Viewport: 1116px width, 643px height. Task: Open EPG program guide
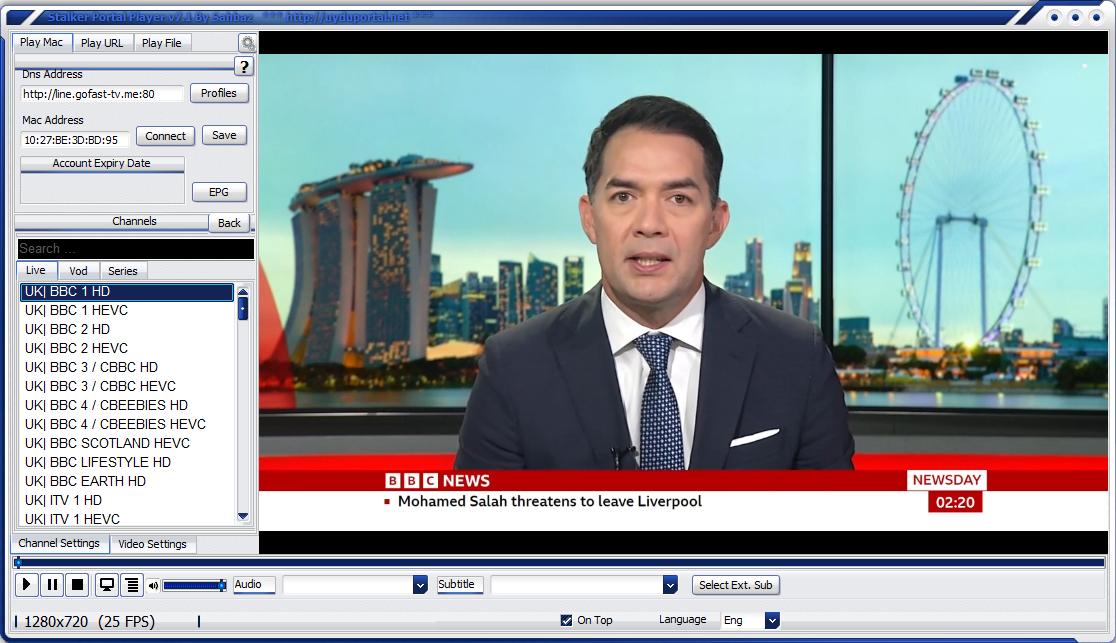coord(218,193)
